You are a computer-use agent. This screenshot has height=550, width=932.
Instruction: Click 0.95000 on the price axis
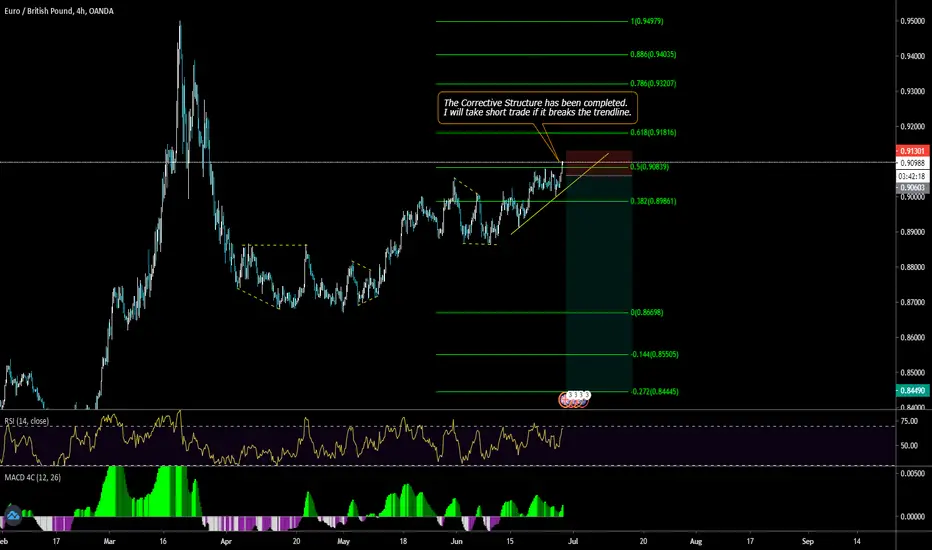[x=912, y=21]
